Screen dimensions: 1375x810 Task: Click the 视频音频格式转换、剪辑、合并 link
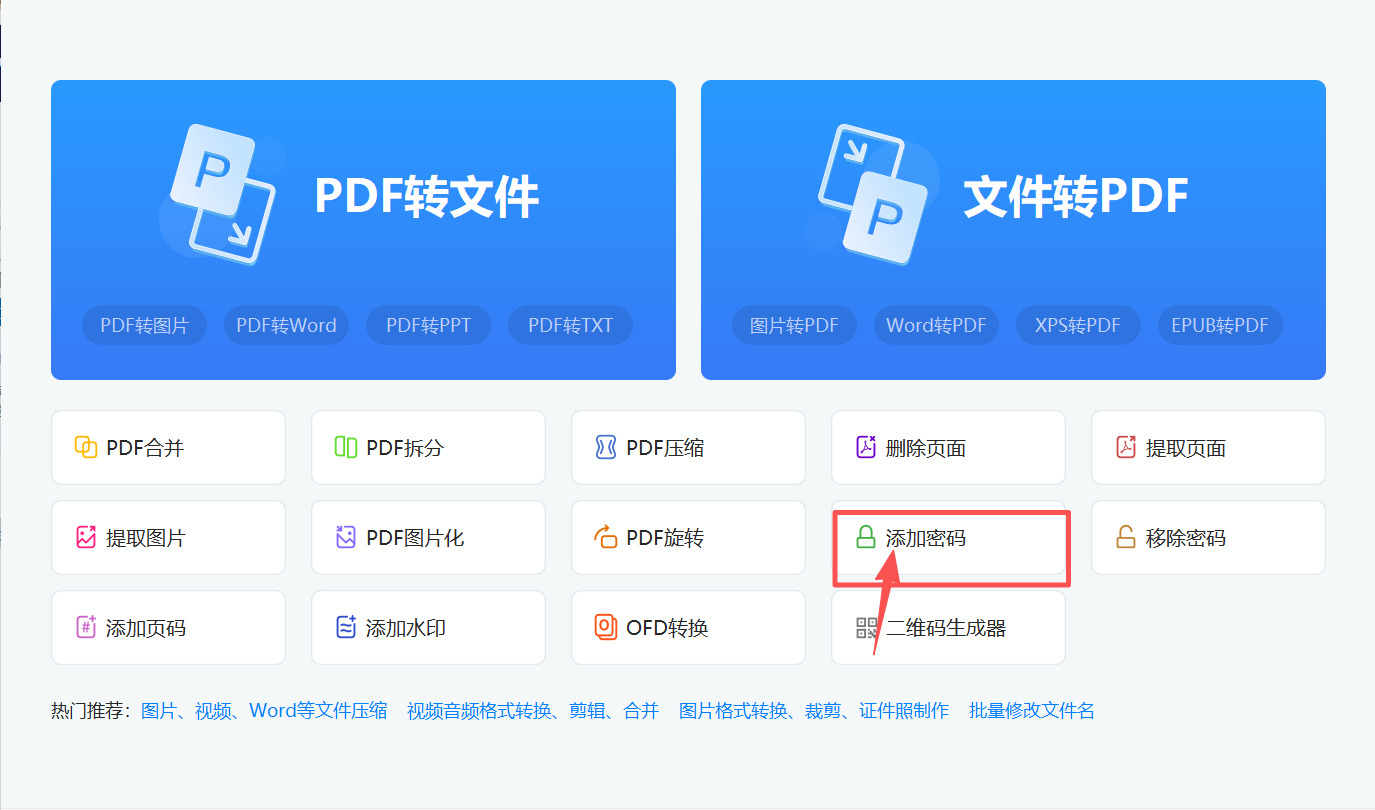(531, 710)
